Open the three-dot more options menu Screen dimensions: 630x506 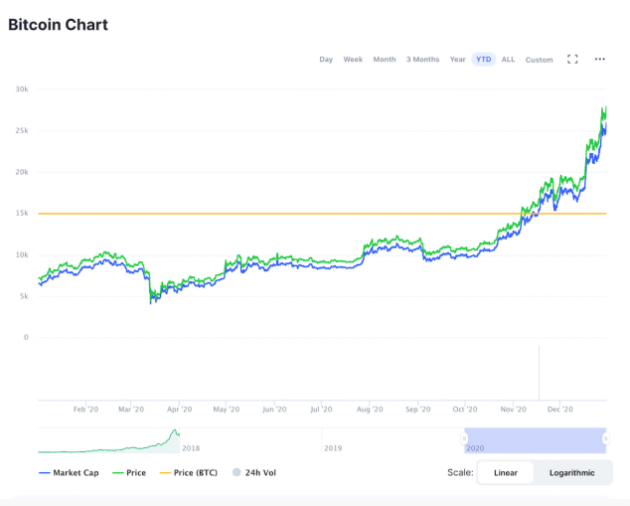click(600, 59)
